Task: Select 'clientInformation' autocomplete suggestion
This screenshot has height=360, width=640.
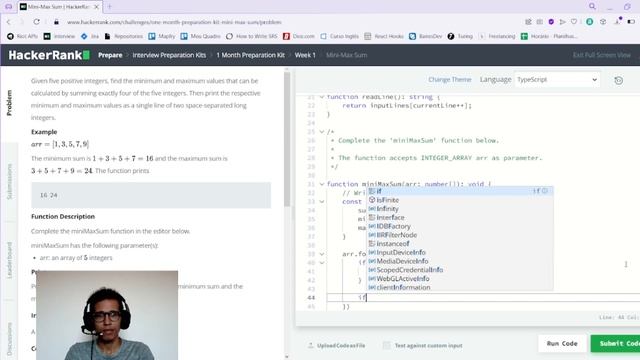Action: click(460, 287)
